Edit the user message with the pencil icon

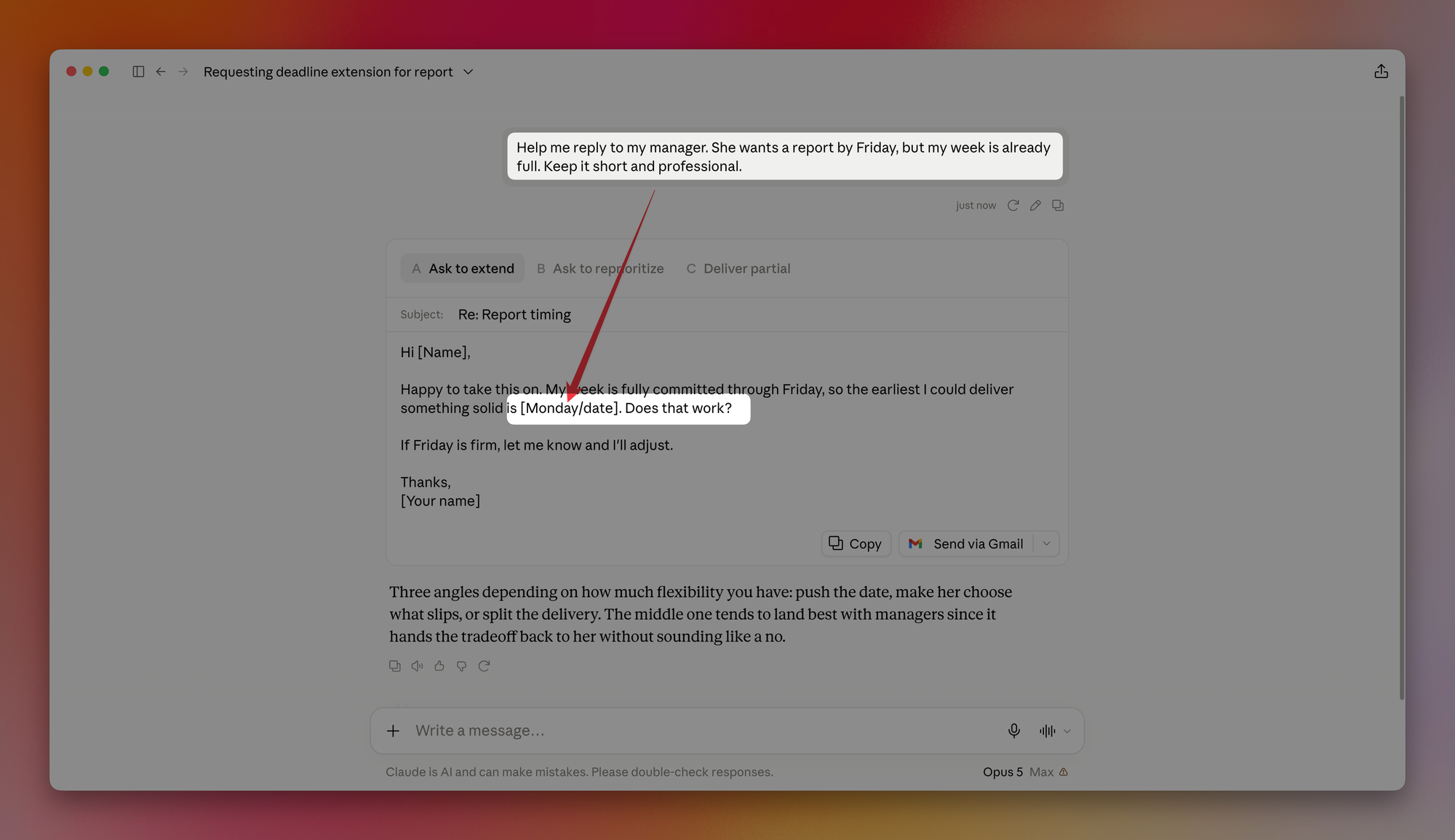coord(1035,205)
